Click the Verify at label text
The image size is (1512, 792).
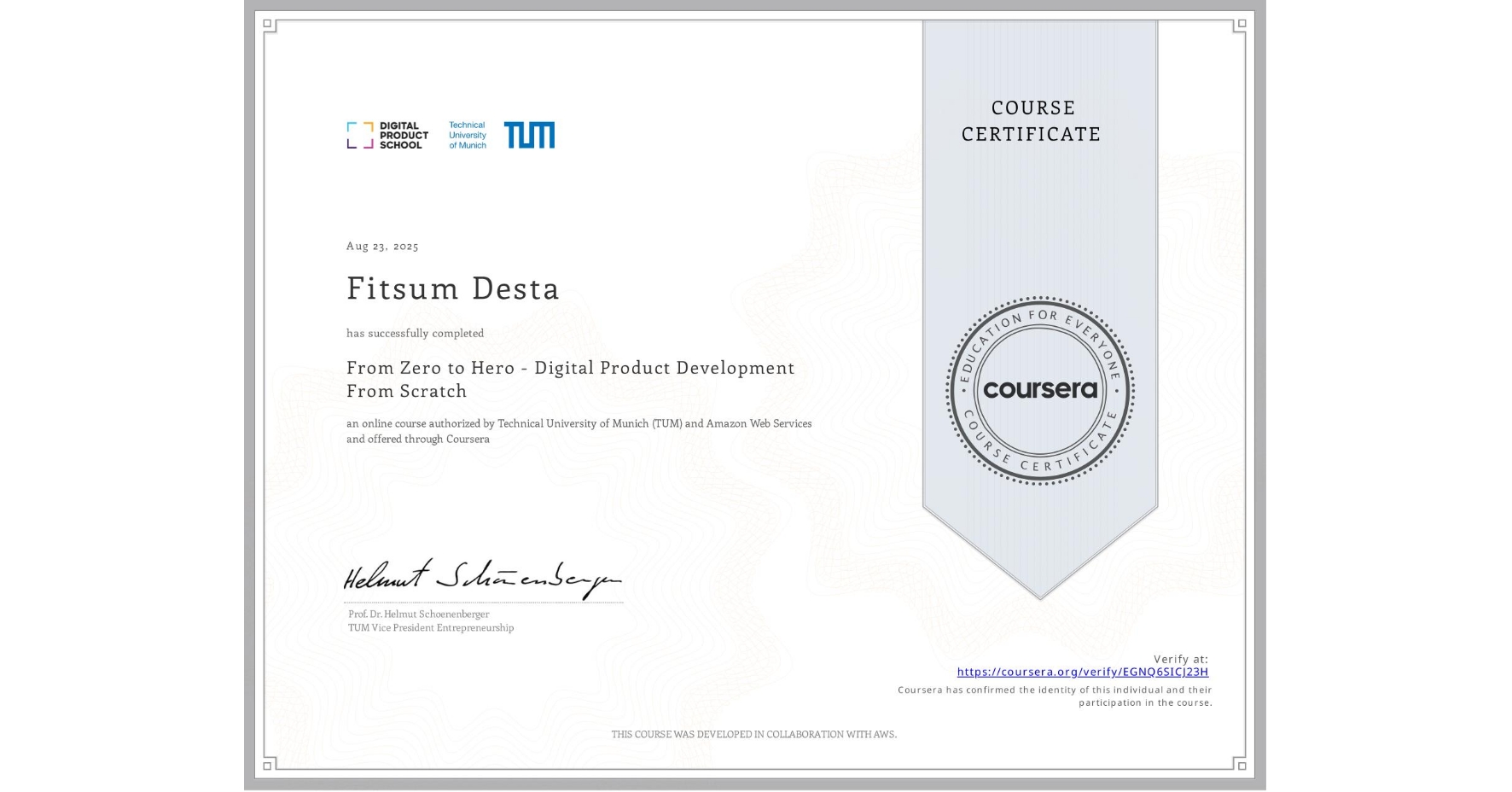click(1182, 658)
